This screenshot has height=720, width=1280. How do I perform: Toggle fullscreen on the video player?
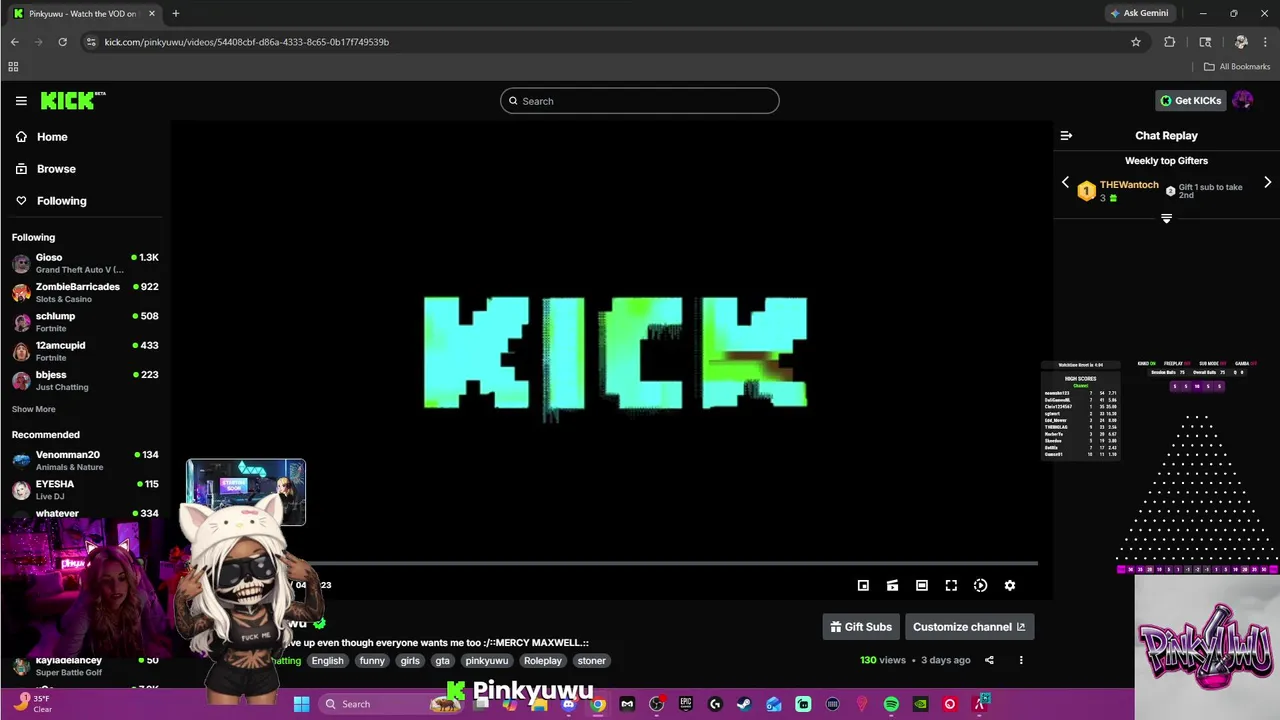[x=951, y=586]
